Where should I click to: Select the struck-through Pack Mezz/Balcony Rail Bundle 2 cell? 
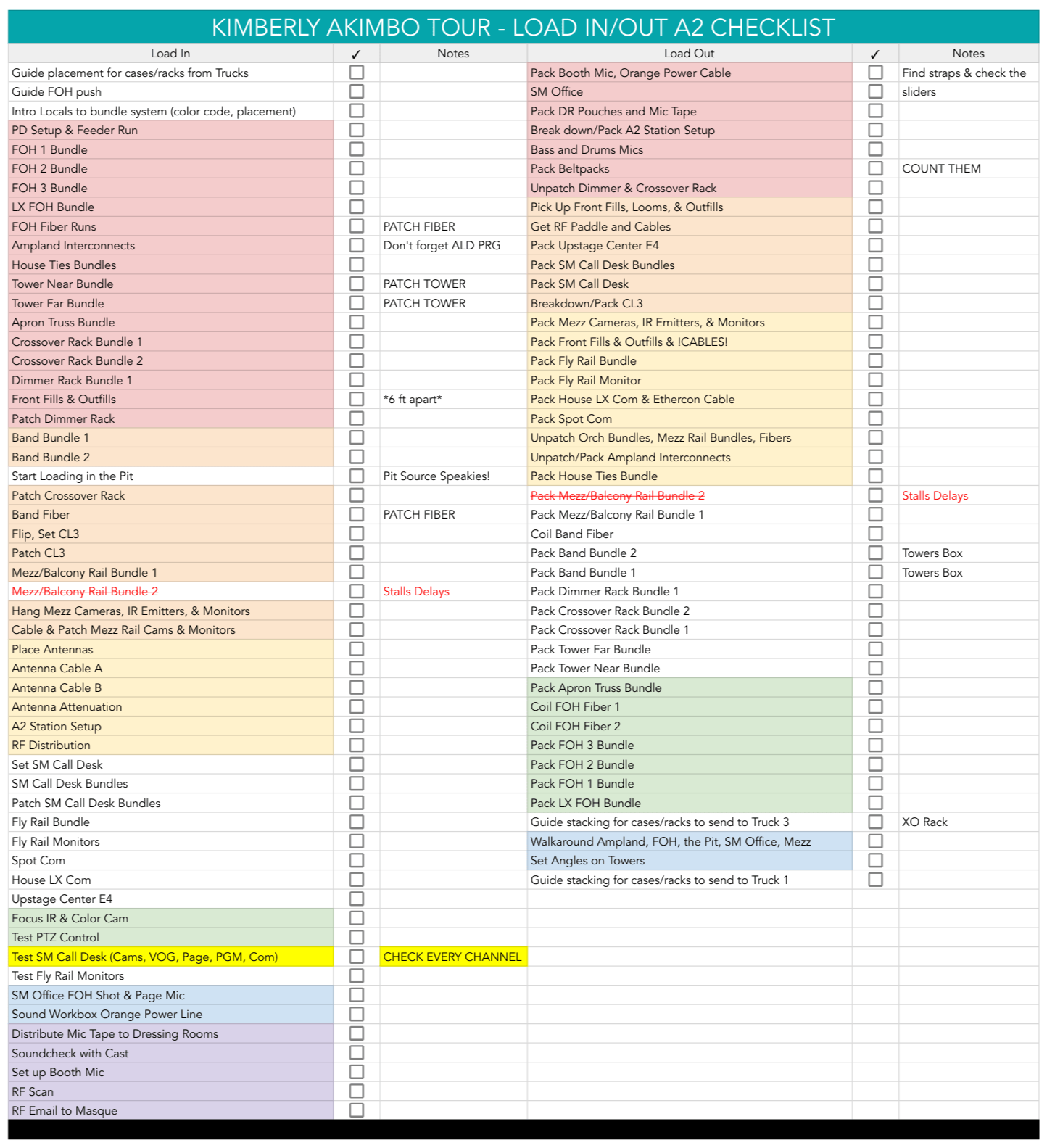(x=690, y=495)
